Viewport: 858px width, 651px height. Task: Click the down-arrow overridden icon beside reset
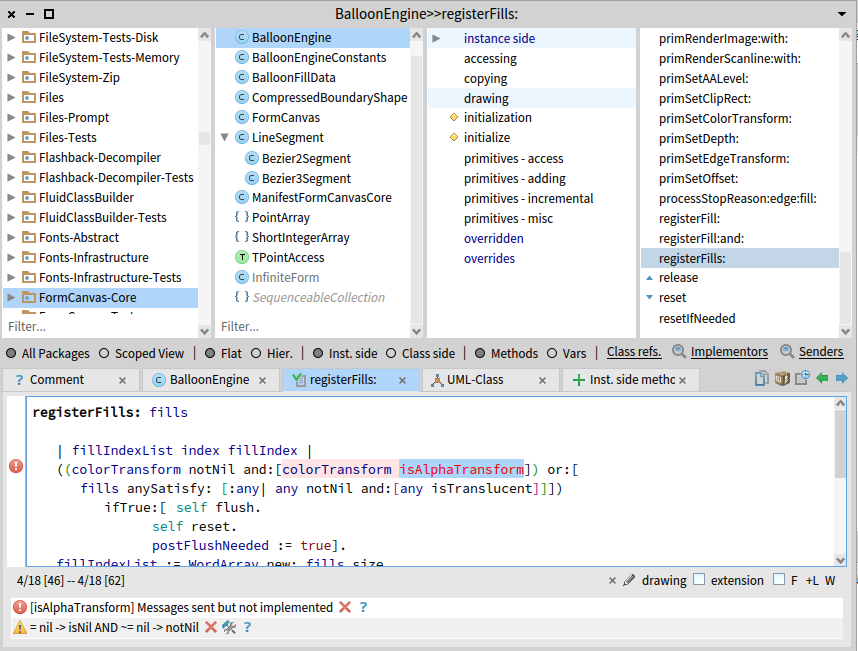pyautogui.click(x=650, y=298)
